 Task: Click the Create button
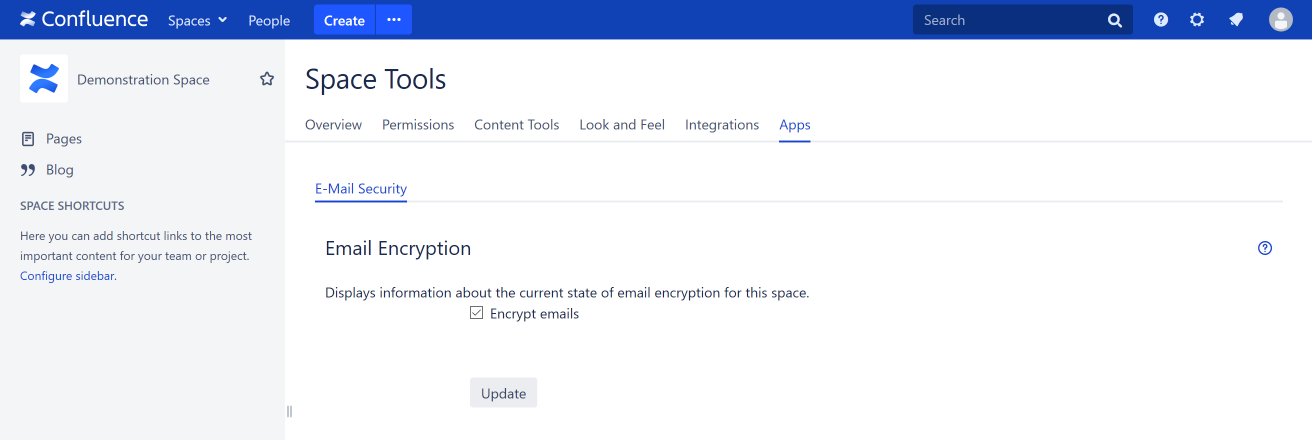pos(344,20)
